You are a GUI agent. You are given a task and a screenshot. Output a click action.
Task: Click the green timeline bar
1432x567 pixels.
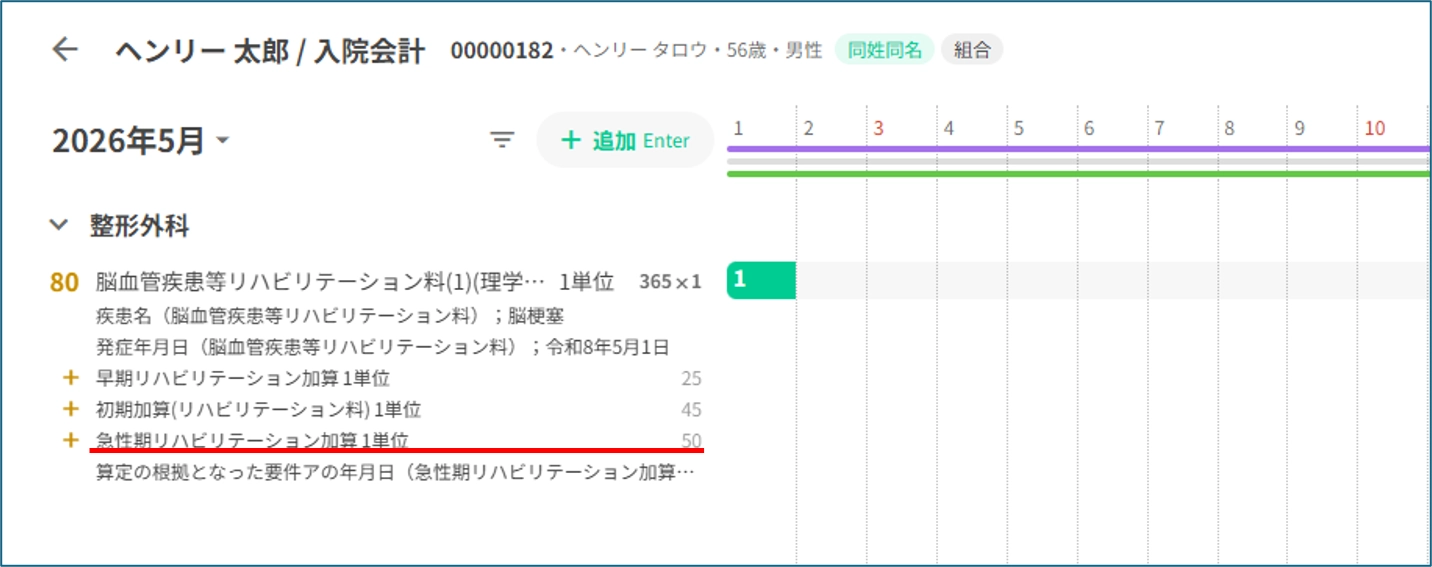point(1079,174)
